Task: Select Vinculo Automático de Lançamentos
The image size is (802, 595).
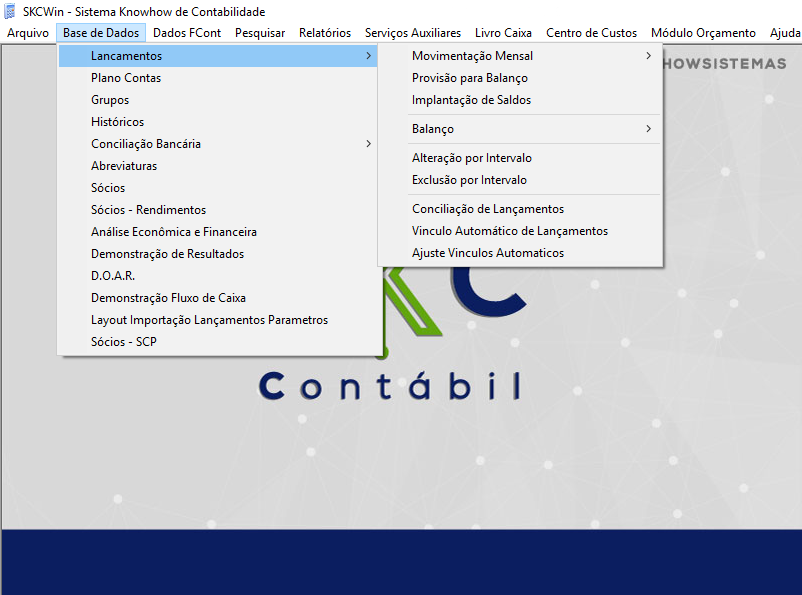Action: coord(510,231)
